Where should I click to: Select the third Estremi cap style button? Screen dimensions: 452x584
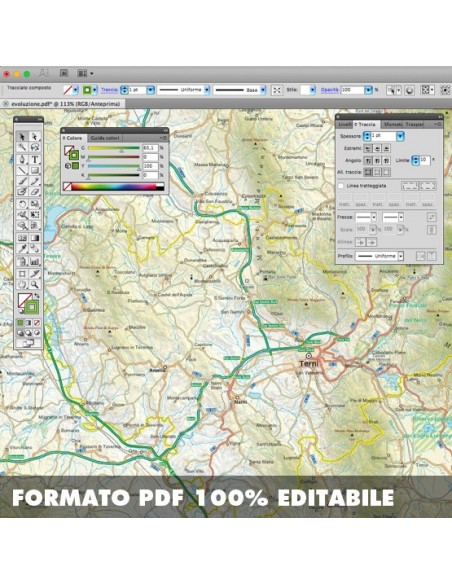tap(386, 149)
